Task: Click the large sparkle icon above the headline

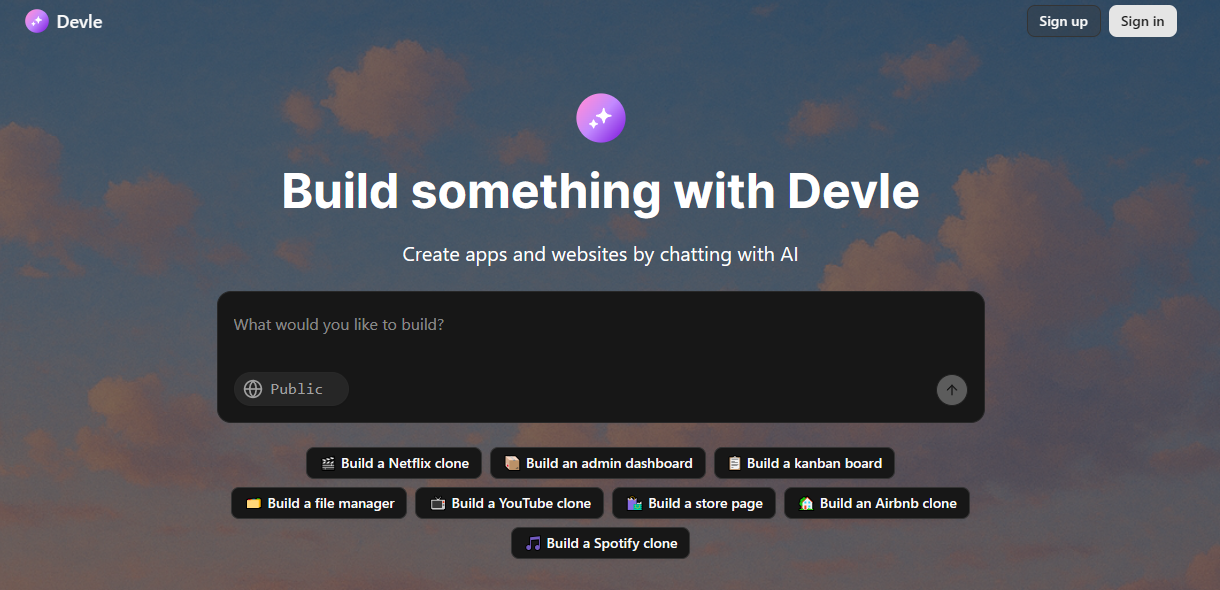Action: click(601, 118)
